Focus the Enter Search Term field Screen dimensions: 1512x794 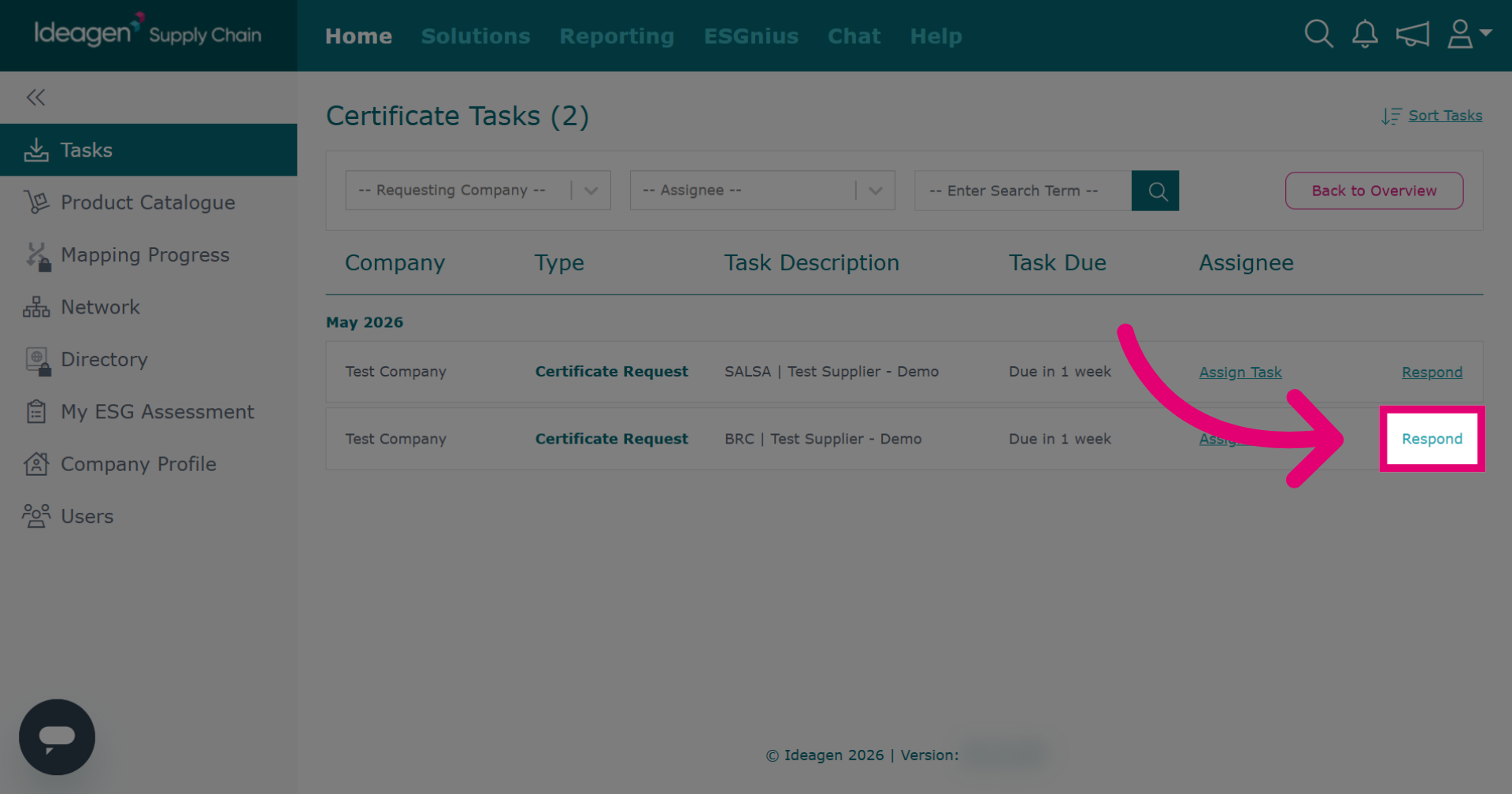(1022, 191)
